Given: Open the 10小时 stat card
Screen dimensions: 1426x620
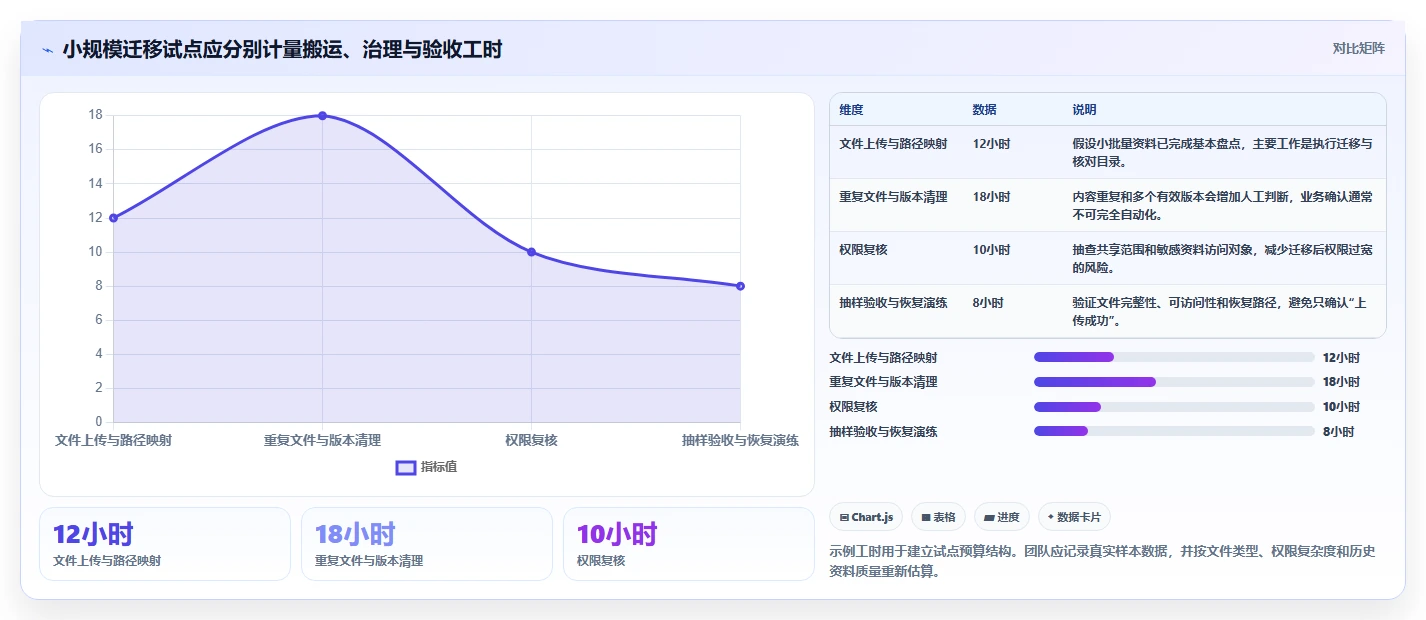Looking at the screenshot, I should (x=689, y=544).
